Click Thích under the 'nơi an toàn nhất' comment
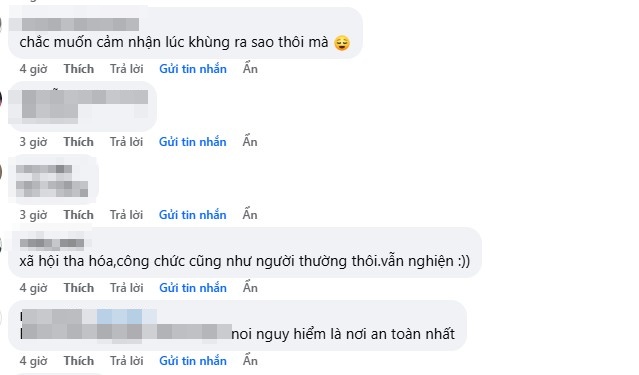Viewport: 639px width, 375px height. [x=79, y=361]
